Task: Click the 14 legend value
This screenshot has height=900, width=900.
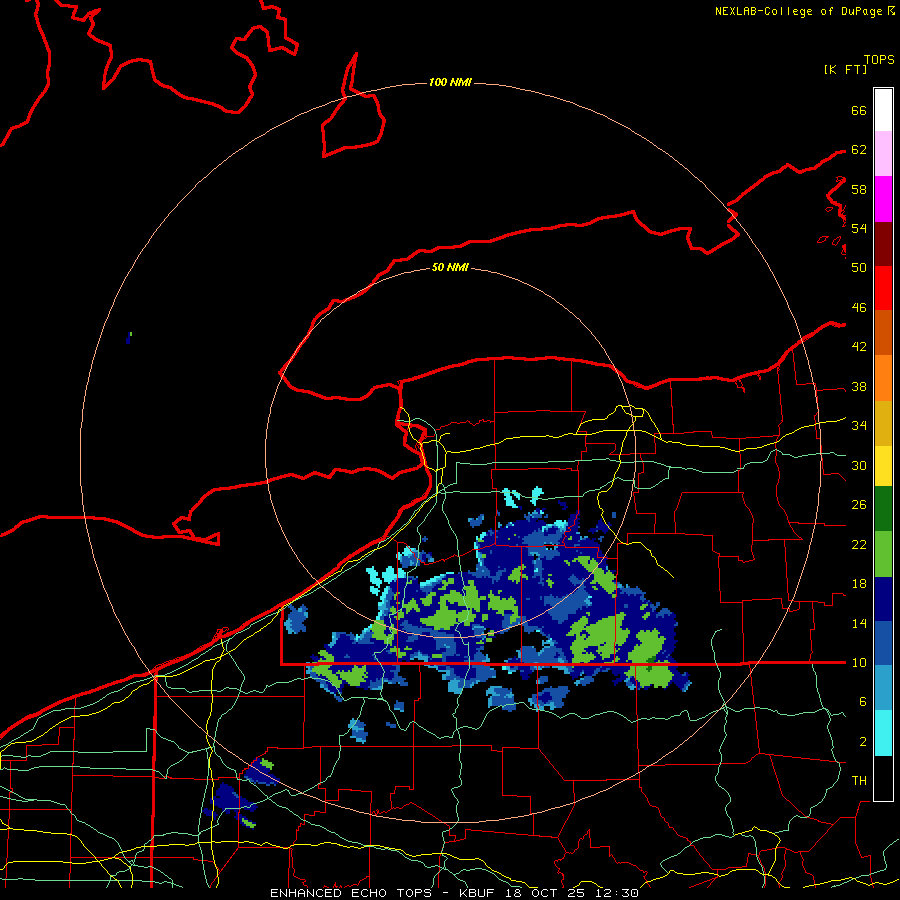Action: (859, 623)
